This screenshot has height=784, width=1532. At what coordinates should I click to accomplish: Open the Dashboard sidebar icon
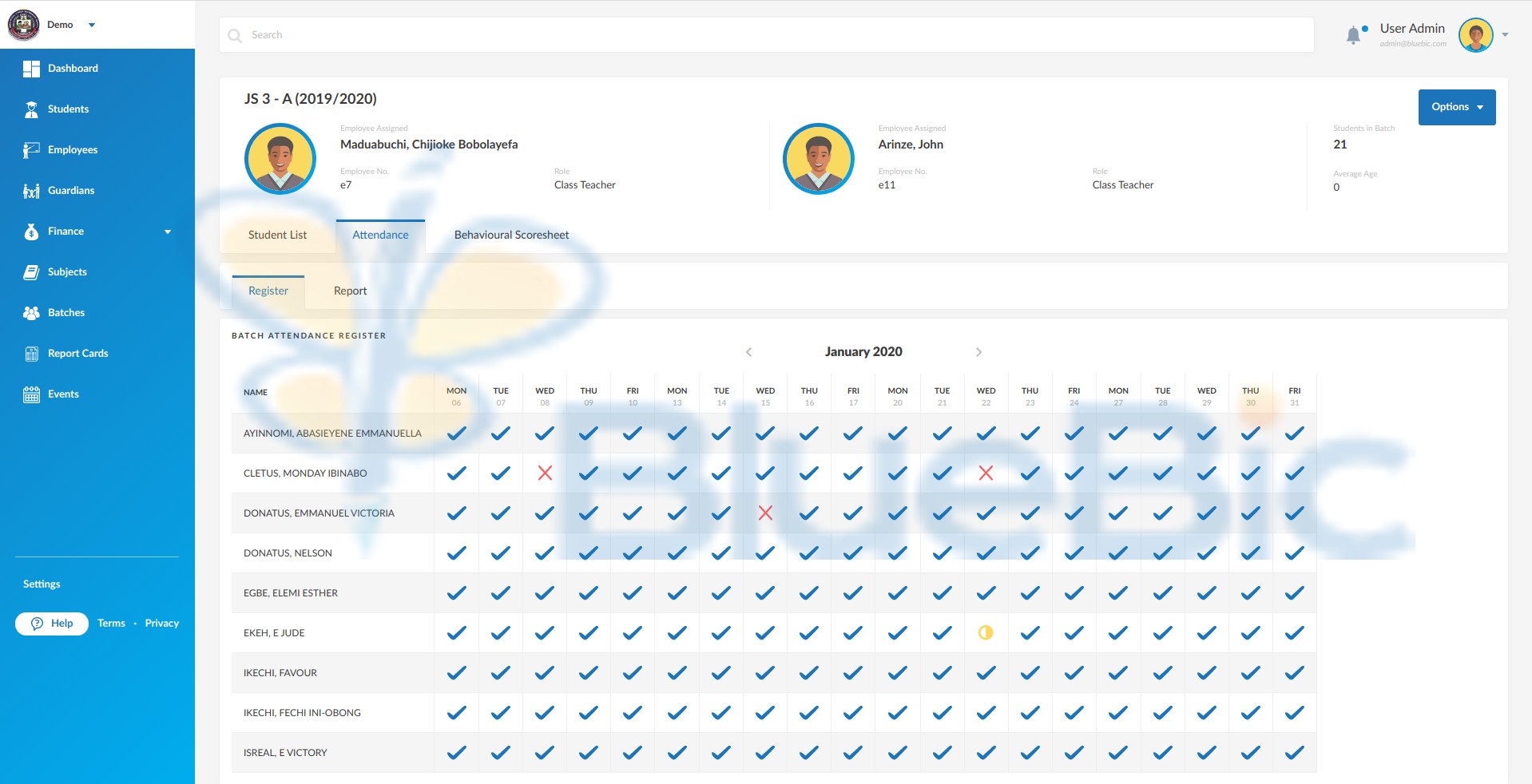[31, 69]
